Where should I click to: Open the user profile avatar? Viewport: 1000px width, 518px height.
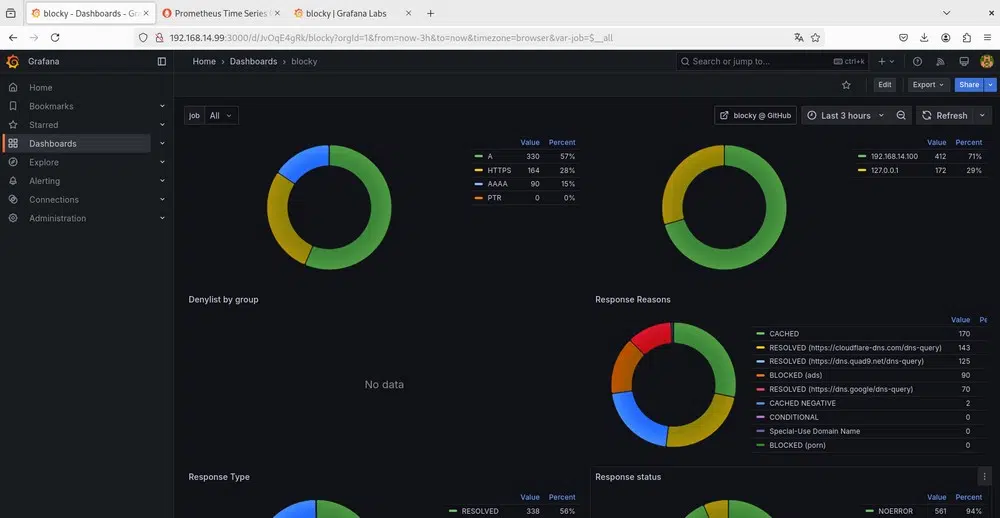tap(986, 61)
